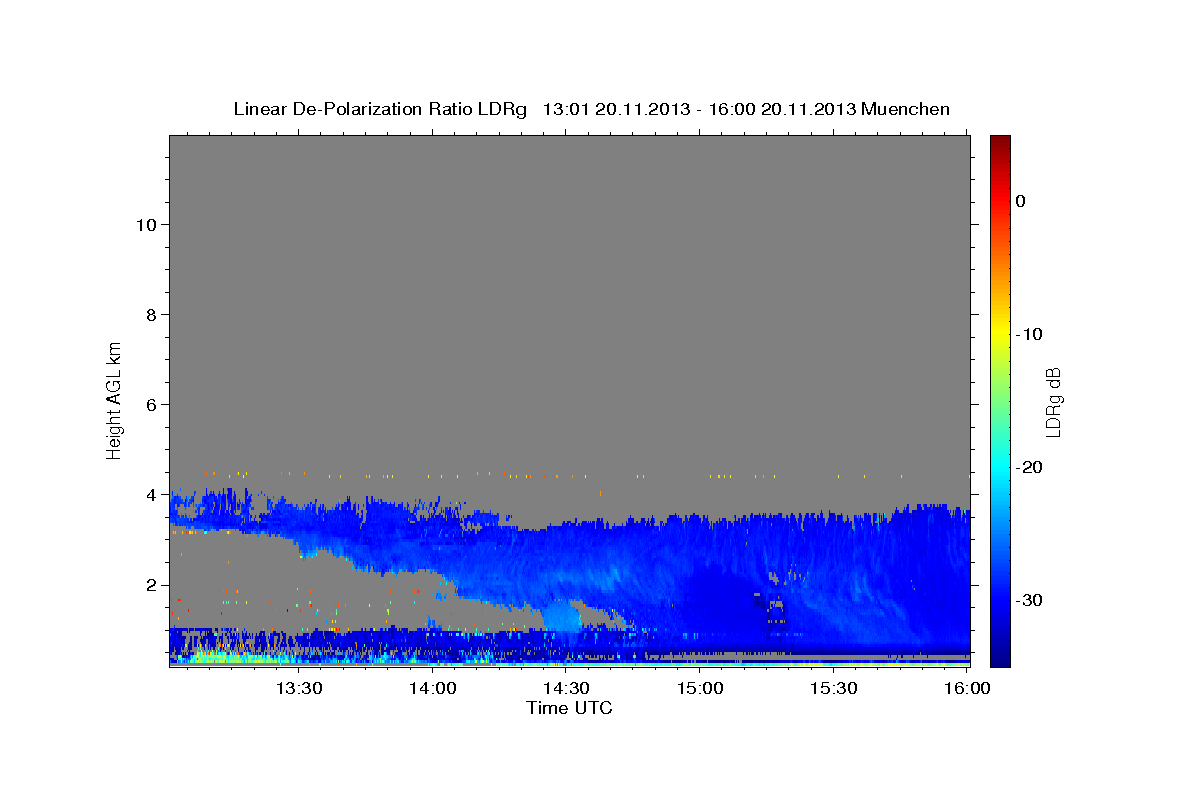Click the colorbar value -10
Screen dimensions: 1200x800
click(x=1029, y=334)
